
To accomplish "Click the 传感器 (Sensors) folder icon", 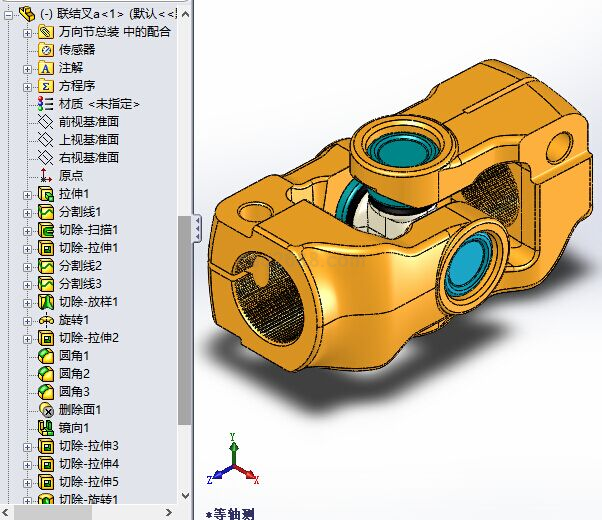I will tap(45, 49).
